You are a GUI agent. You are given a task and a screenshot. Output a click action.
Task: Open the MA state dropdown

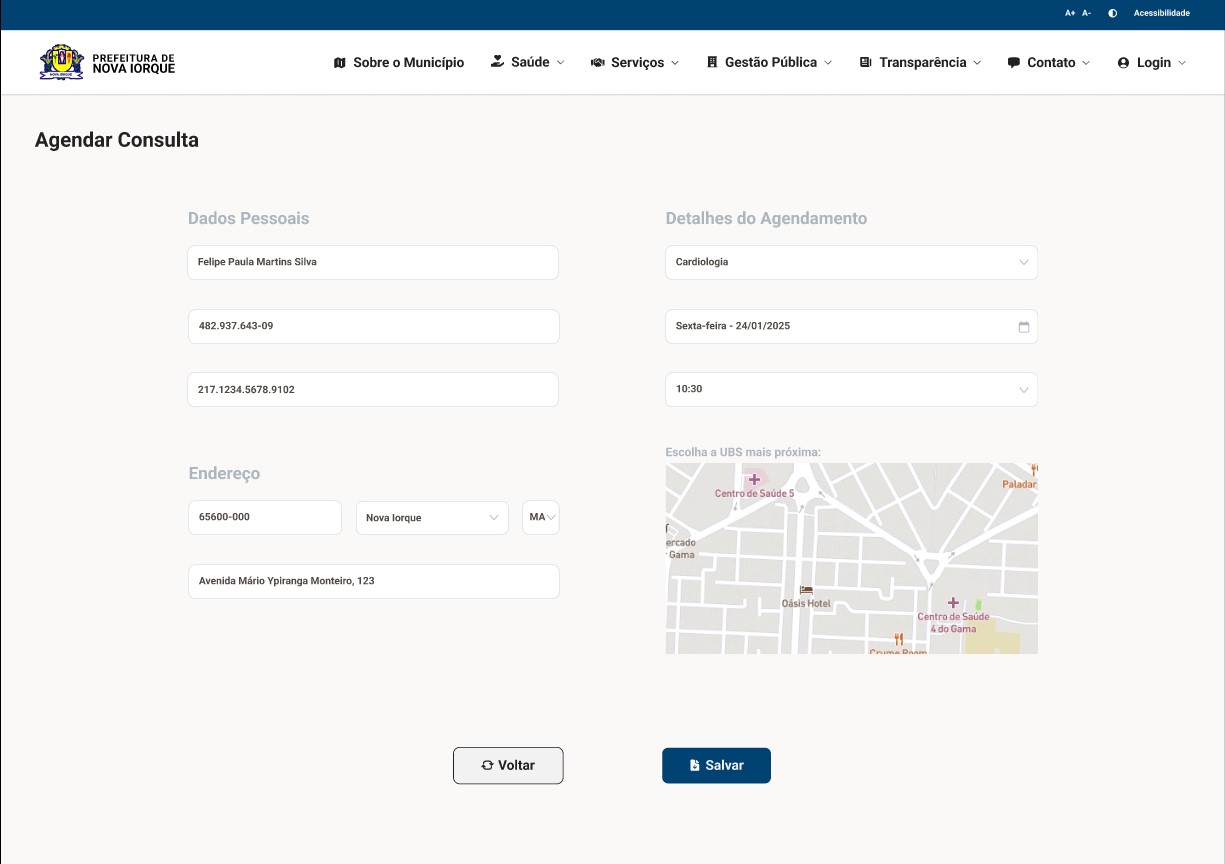pyautogui.click(x=541, y=517)
